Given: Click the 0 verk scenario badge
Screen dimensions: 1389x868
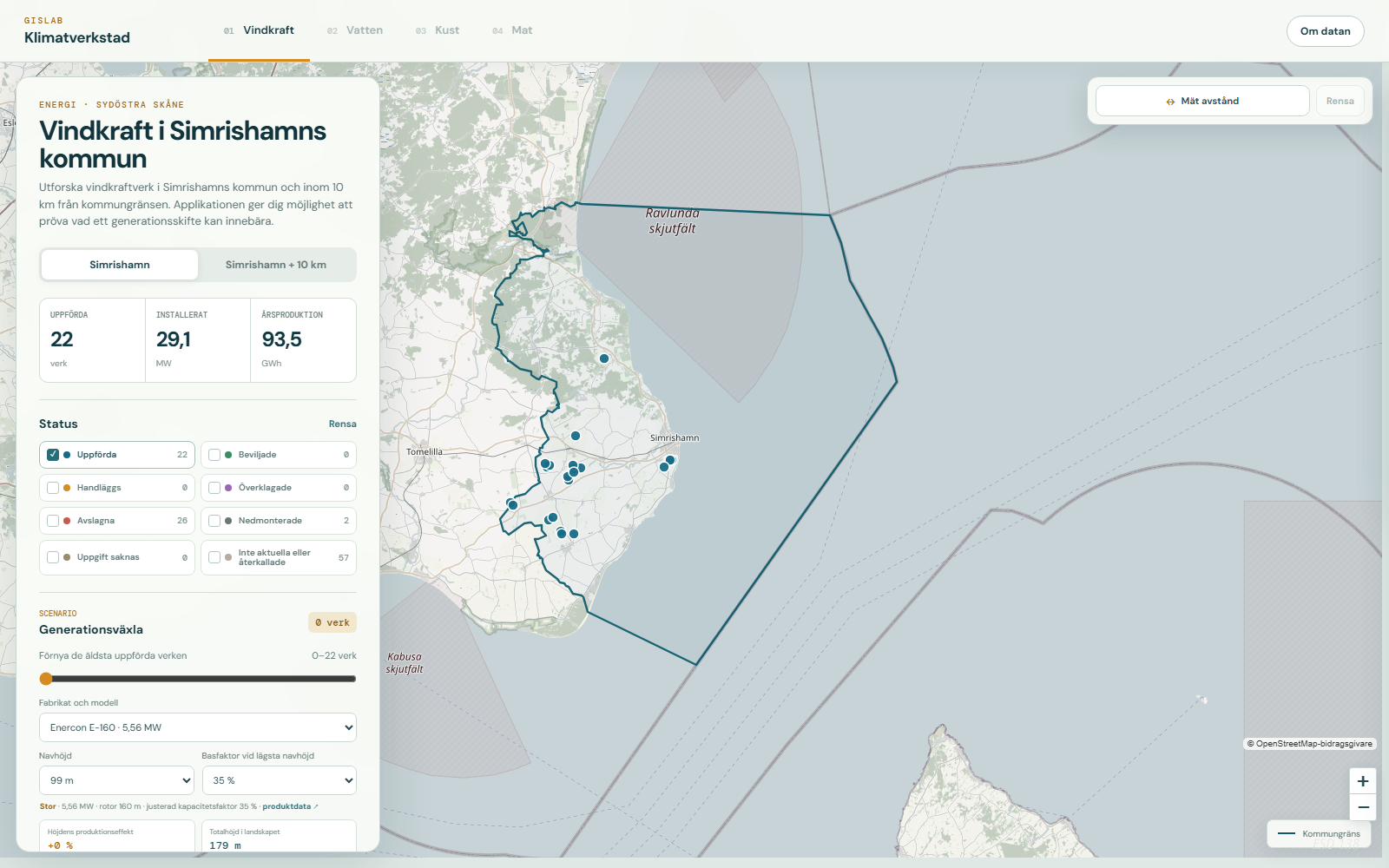Looking at the screenshot, I should (332, 622).
